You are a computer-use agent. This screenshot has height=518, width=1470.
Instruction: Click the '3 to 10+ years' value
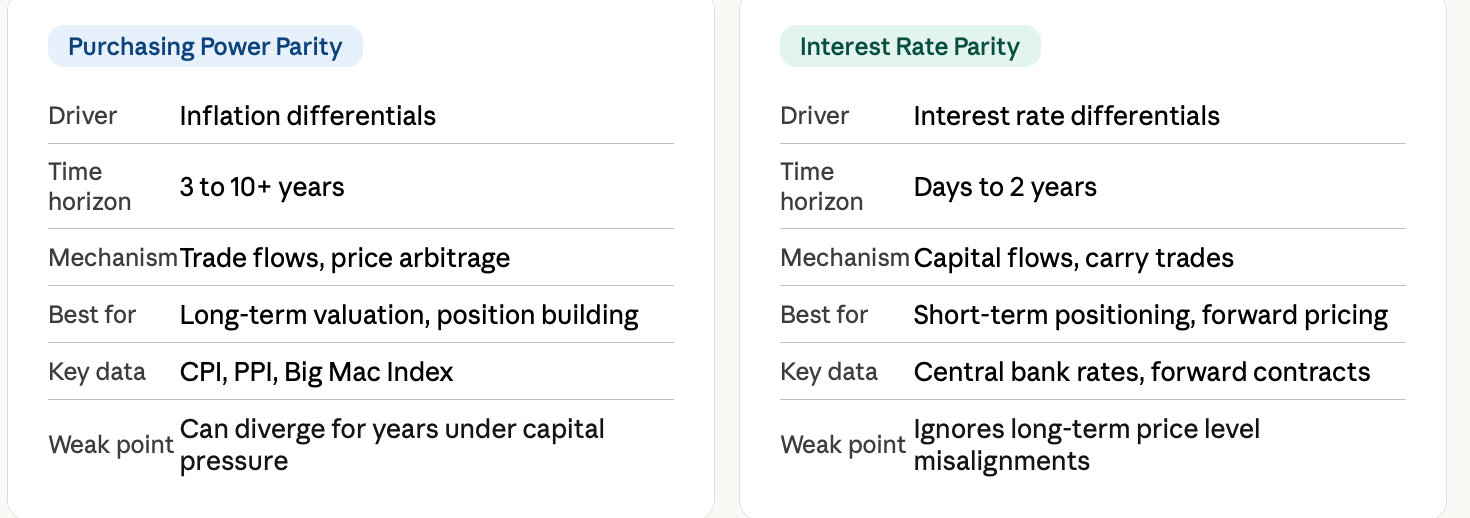coord(262,187)
